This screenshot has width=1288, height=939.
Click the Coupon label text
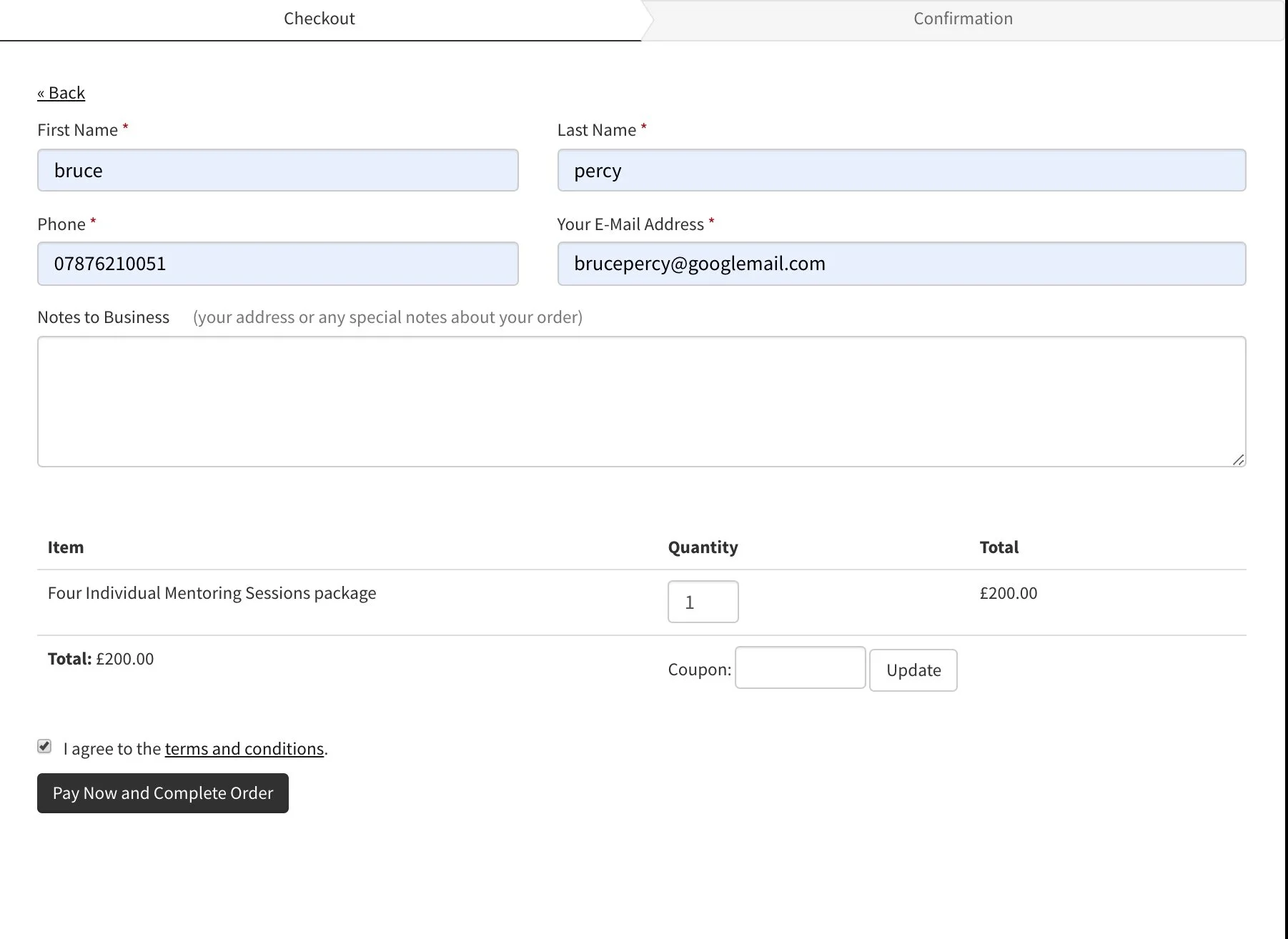click(699, 670)
